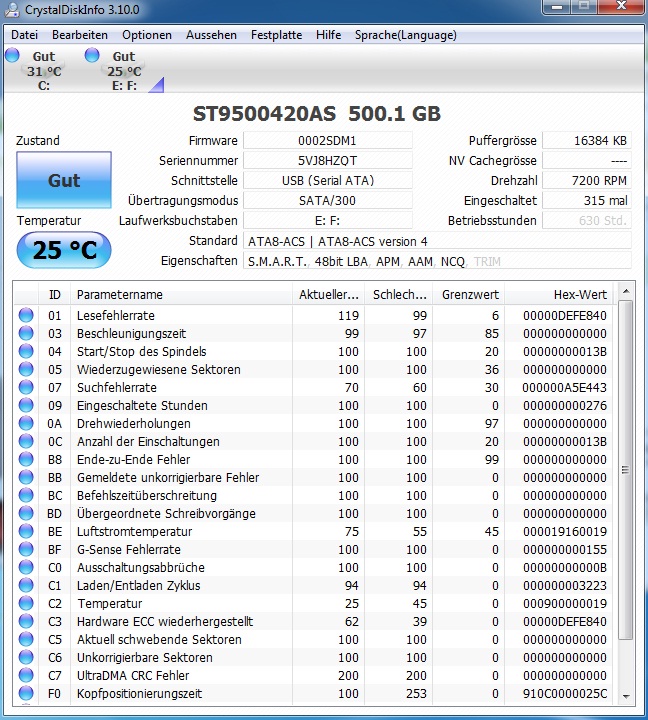Click status orb of Aktuell schwebende Sektoren
The height and width of the screenshot is (720, 648).
click(26, 639)
